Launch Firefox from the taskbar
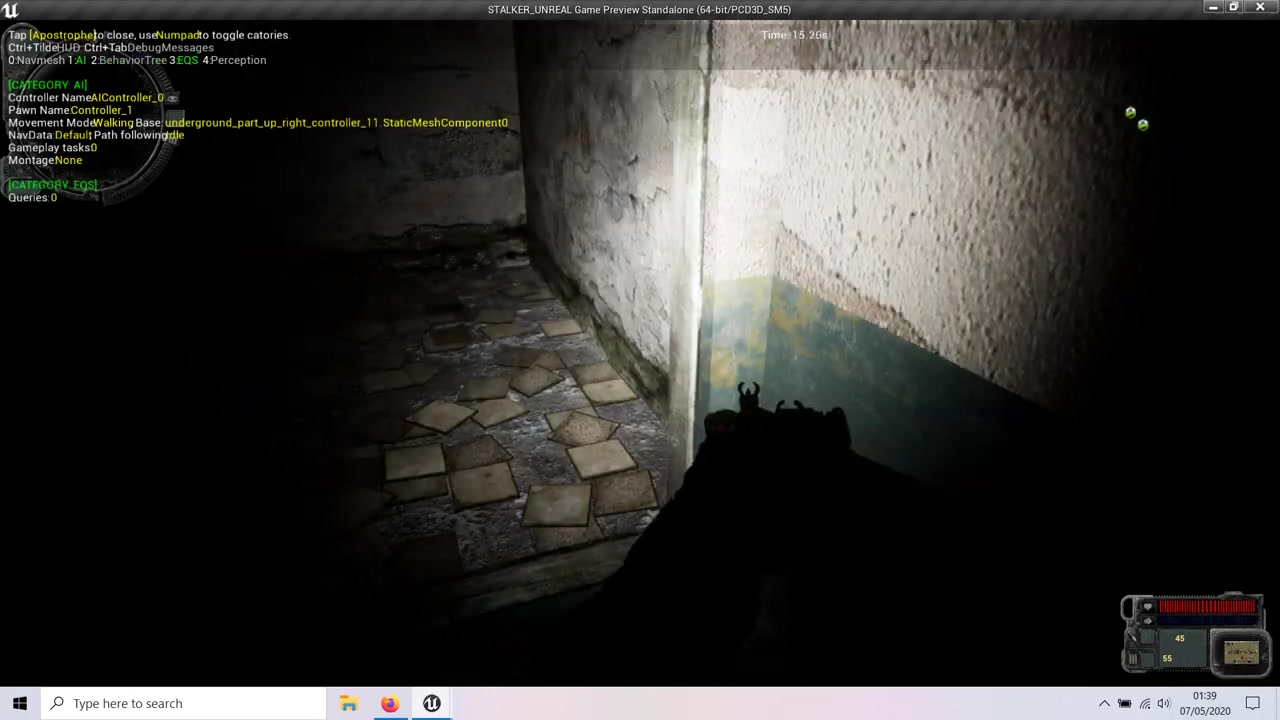1280x720 pixels. 389,703
